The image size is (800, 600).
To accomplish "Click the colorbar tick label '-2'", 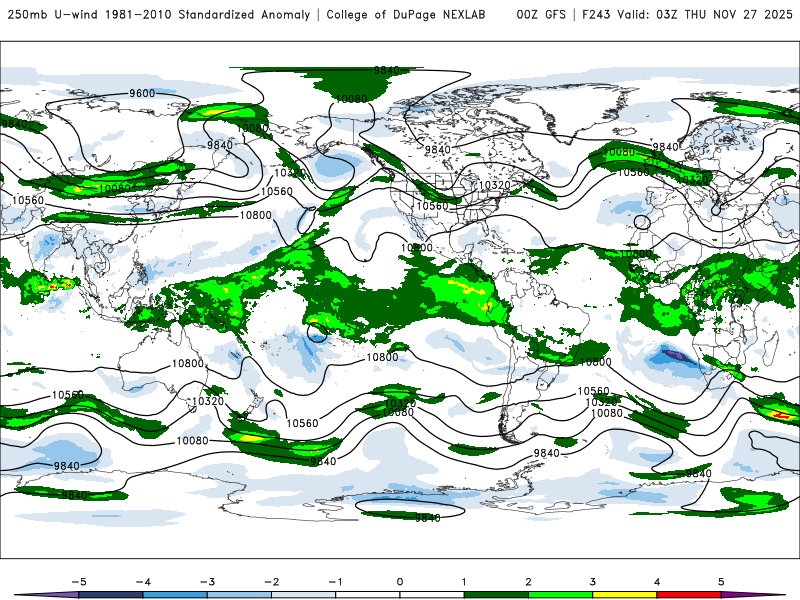I will tap(271, 582).
